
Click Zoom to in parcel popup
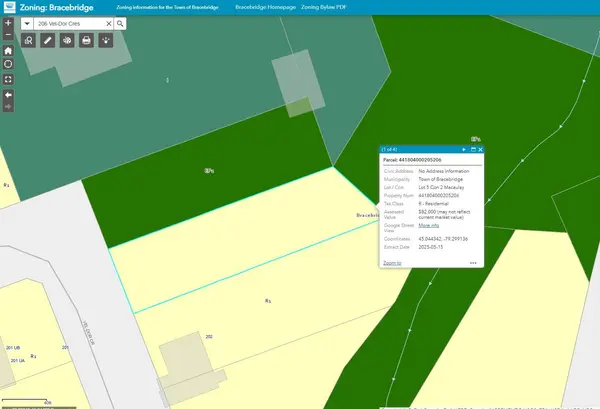click(392, 262)
